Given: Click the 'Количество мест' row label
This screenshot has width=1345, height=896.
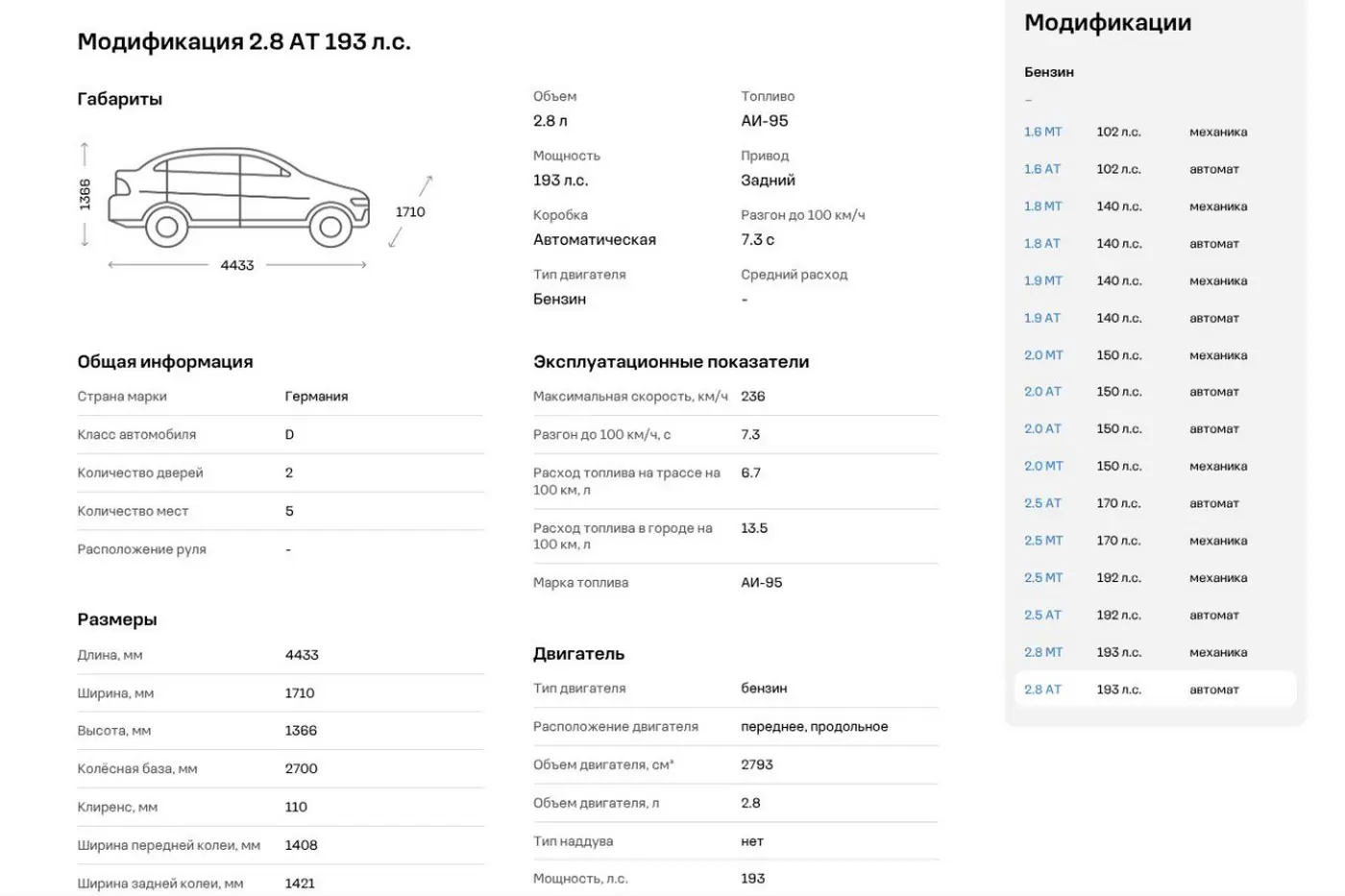Looking at the screenshot, I should [x=133, y=512].
